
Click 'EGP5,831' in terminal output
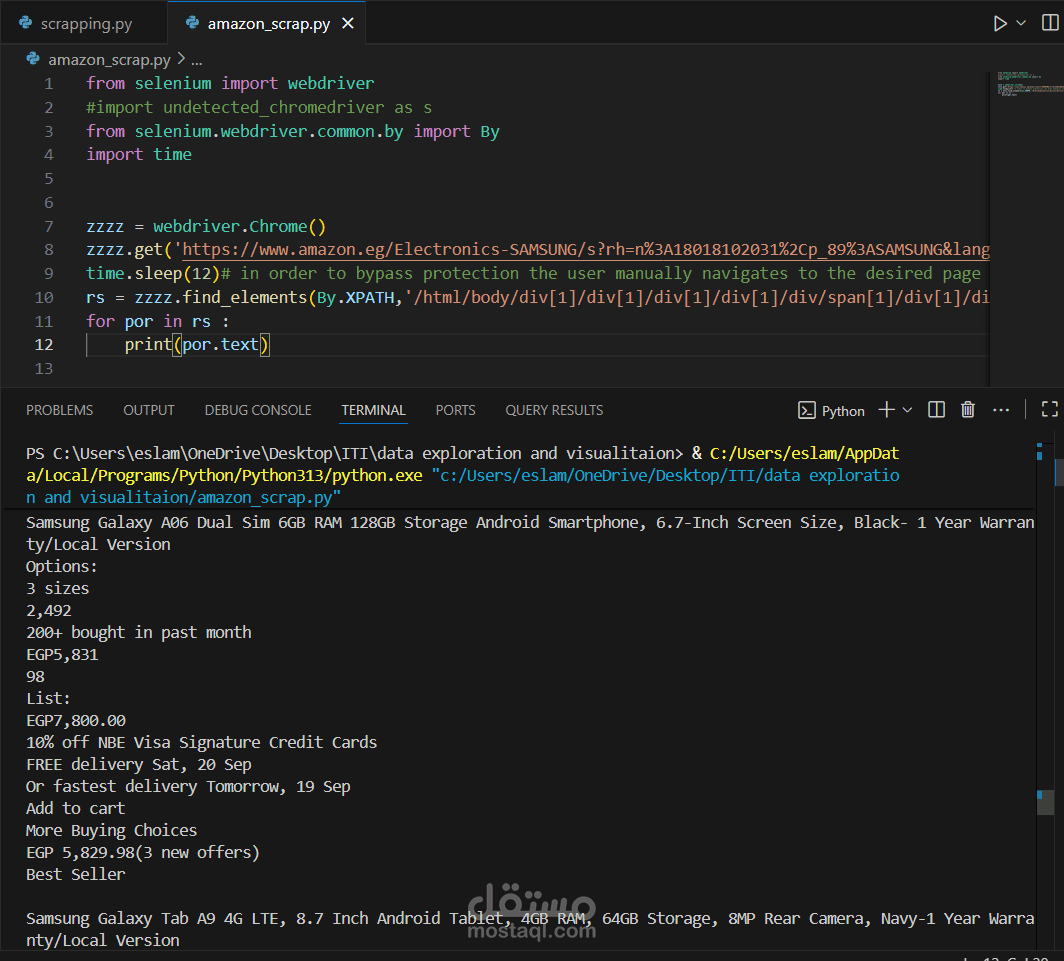[x=62, y=654]
